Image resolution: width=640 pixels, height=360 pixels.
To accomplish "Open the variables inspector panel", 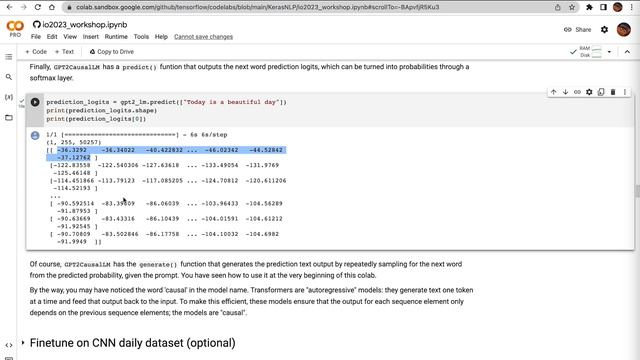I will 9,97.
